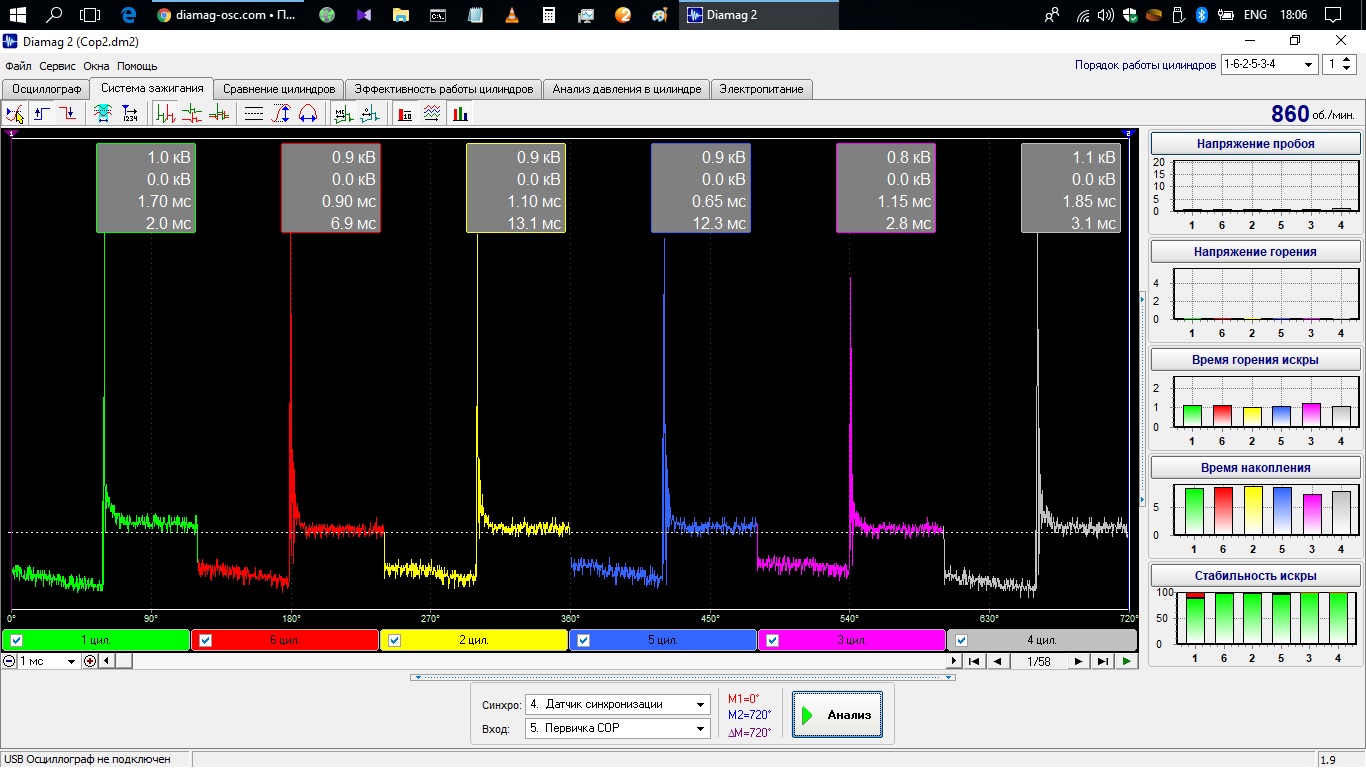
Task: Go to the next frame
Action: pyautogui.click(x=1078, y=661)
